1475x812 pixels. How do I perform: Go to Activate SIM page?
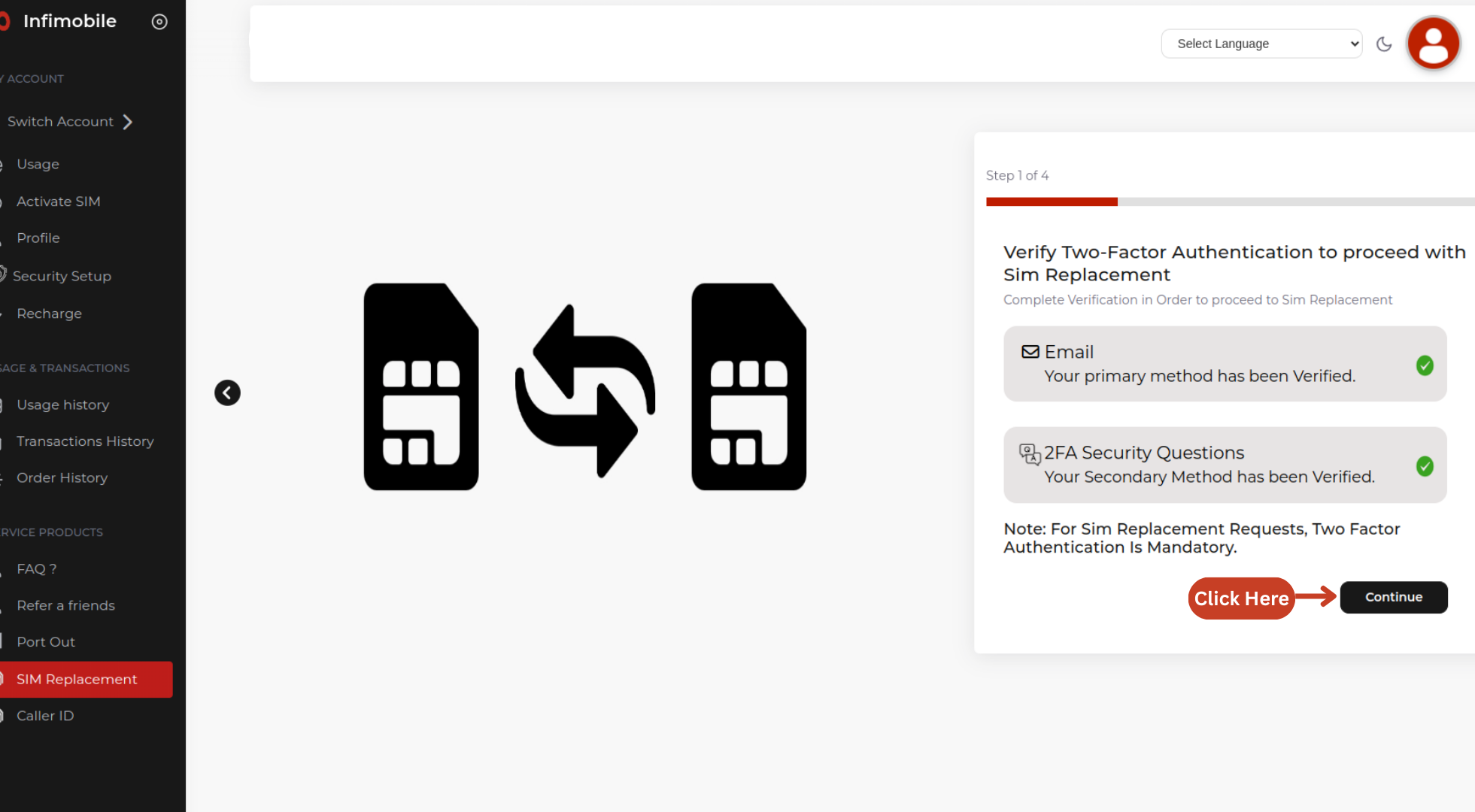click(x=59, y=201)
